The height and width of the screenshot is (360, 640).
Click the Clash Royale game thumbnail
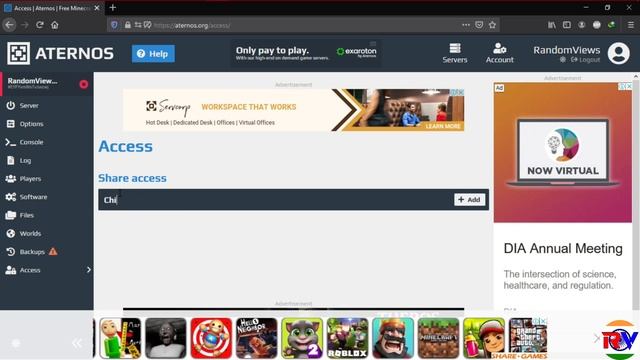[x=393, y=338]
